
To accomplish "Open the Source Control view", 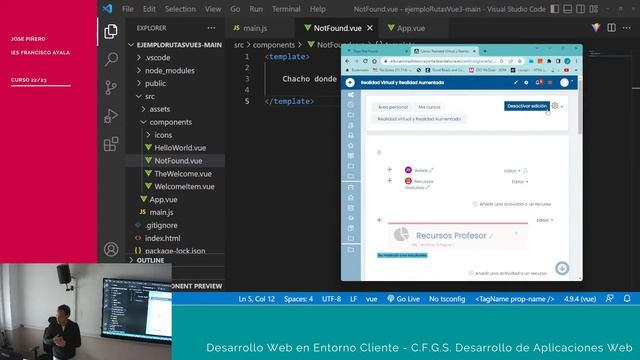I will [111, 87].
